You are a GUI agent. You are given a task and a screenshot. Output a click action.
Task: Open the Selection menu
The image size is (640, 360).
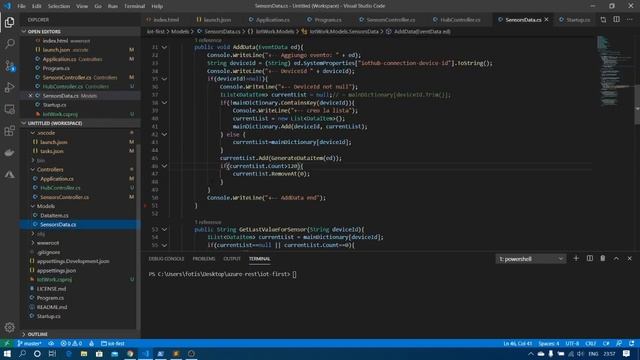[59, 6]
